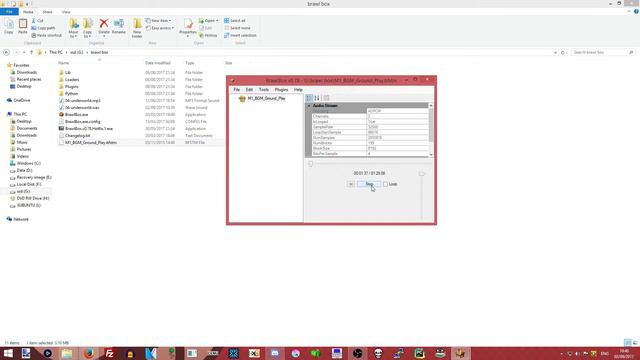The height and width of the screenshot is (360, 640).
Task: Click the rewind button beside Stop
Action: point(351,184)
